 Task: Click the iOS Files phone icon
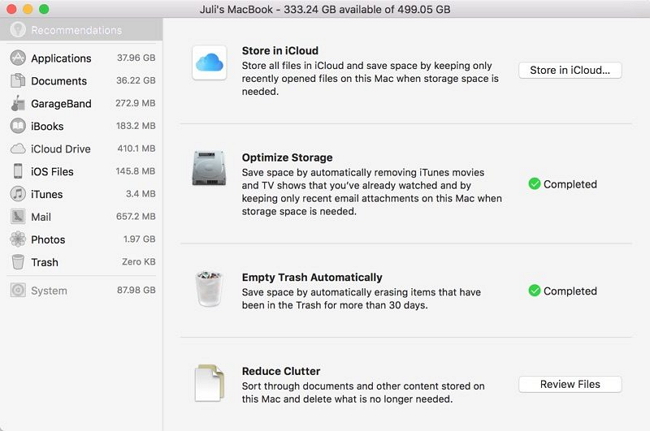click(x=18, y=171)
